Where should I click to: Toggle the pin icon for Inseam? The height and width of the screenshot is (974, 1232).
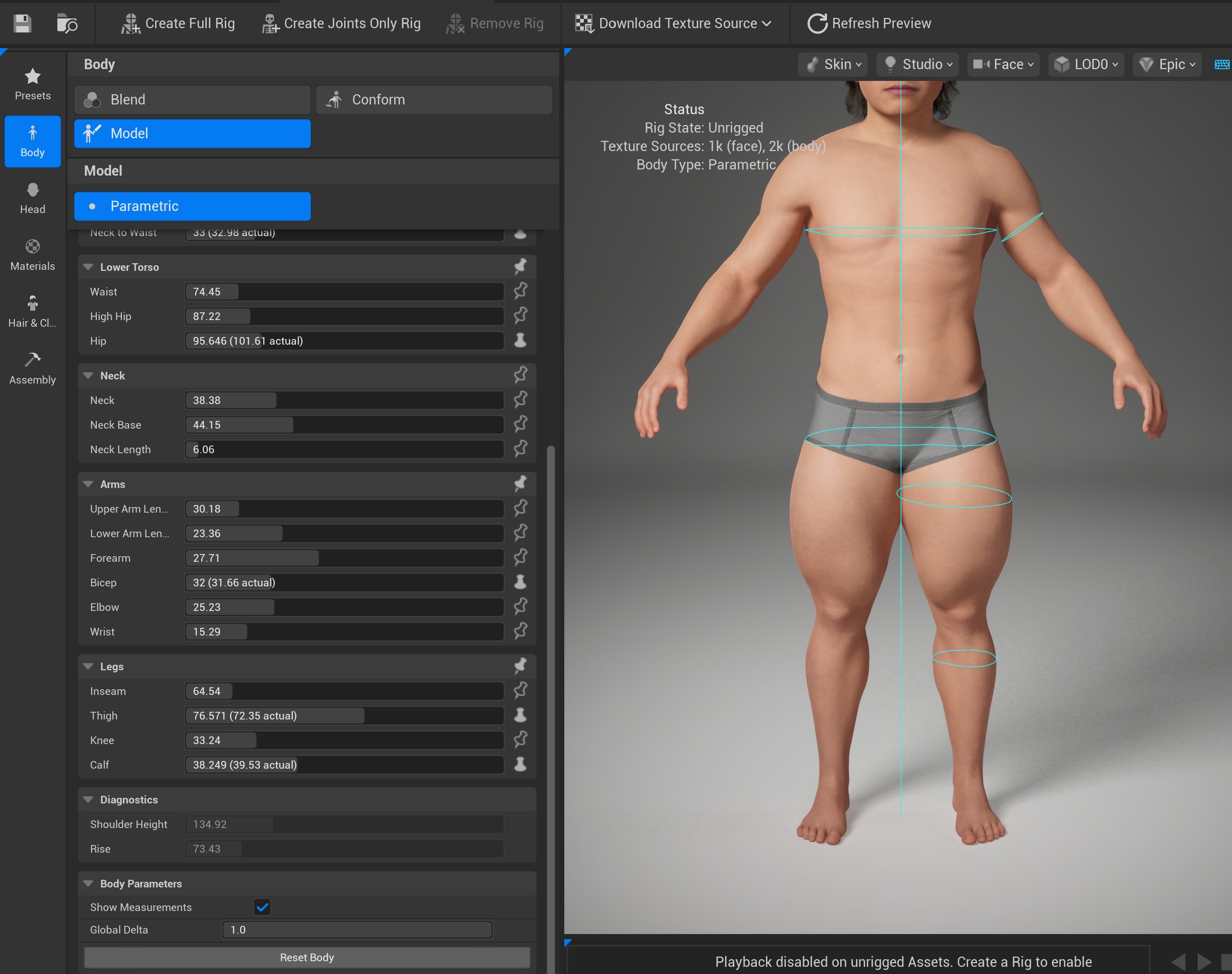pos(520,691)
